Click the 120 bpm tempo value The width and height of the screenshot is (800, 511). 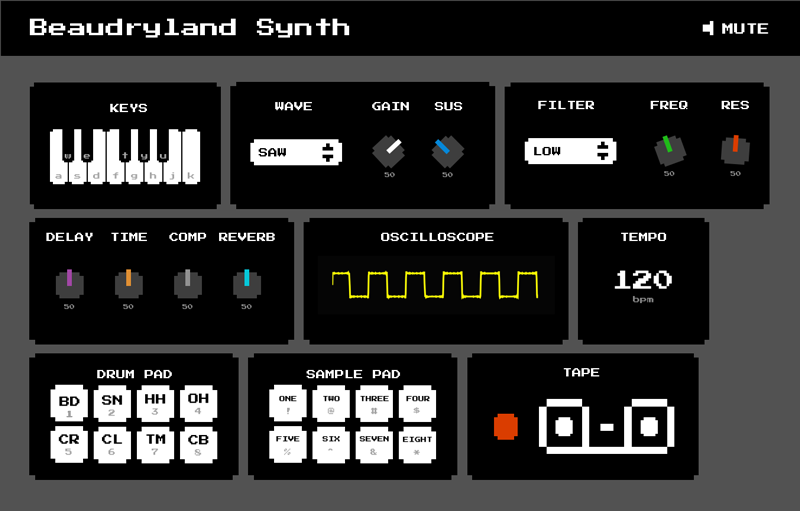[x=643, y=280]
